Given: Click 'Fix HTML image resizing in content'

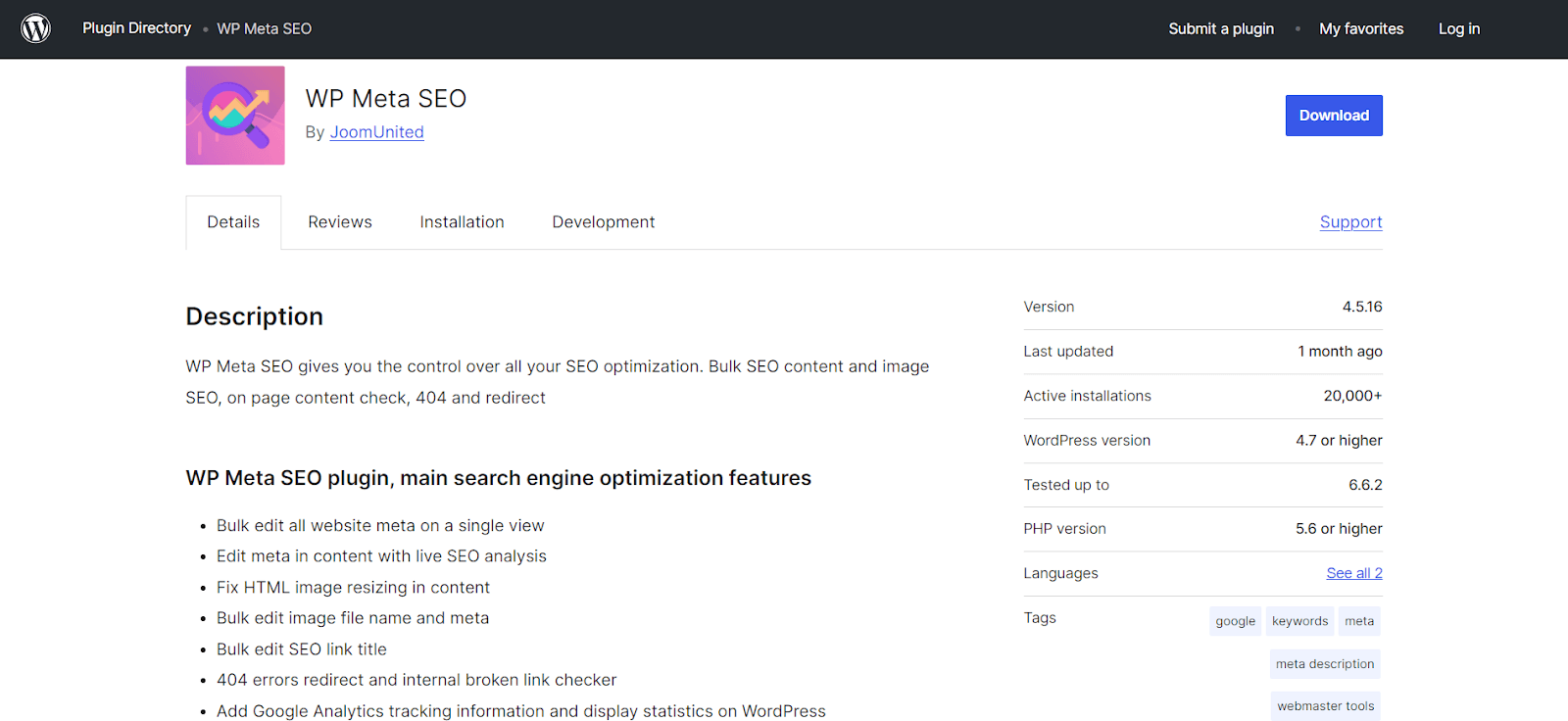Looking at the screenshot, I should click(353, 588).
